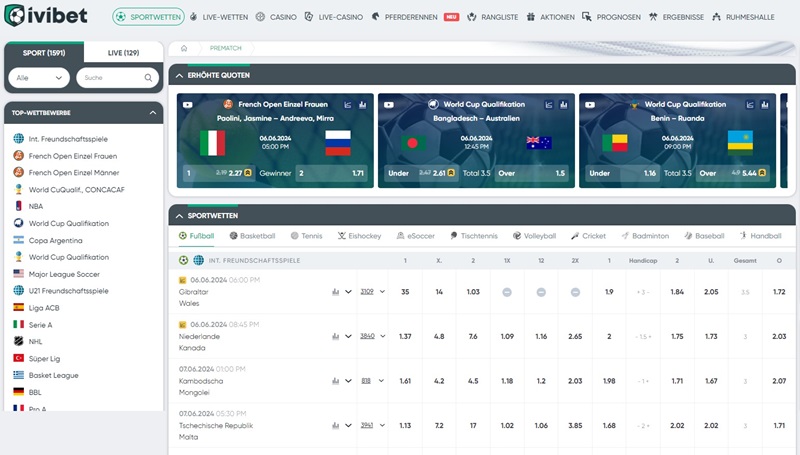Open statistics icon for Tschechische Republik–Malta match
Screen dimensions: 800x455
click(x=335, y=425)
